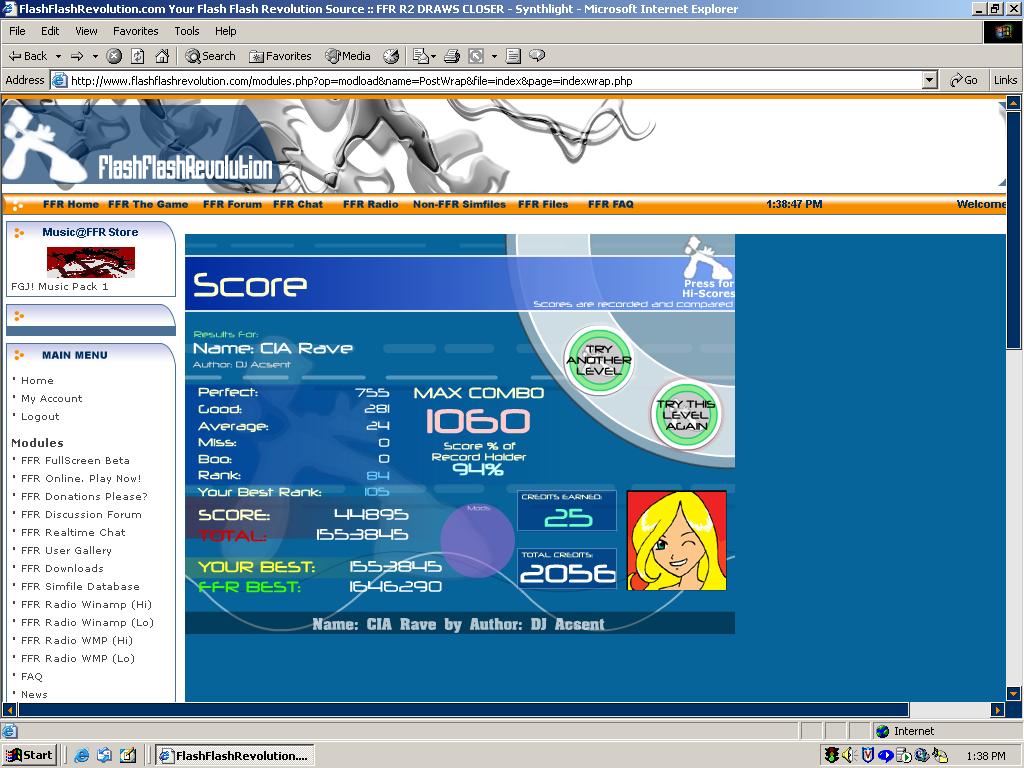The height and width of the screenshot is (768, 1024).
Task: Click Try This Level Again button
Action: (x=686, y=415)
